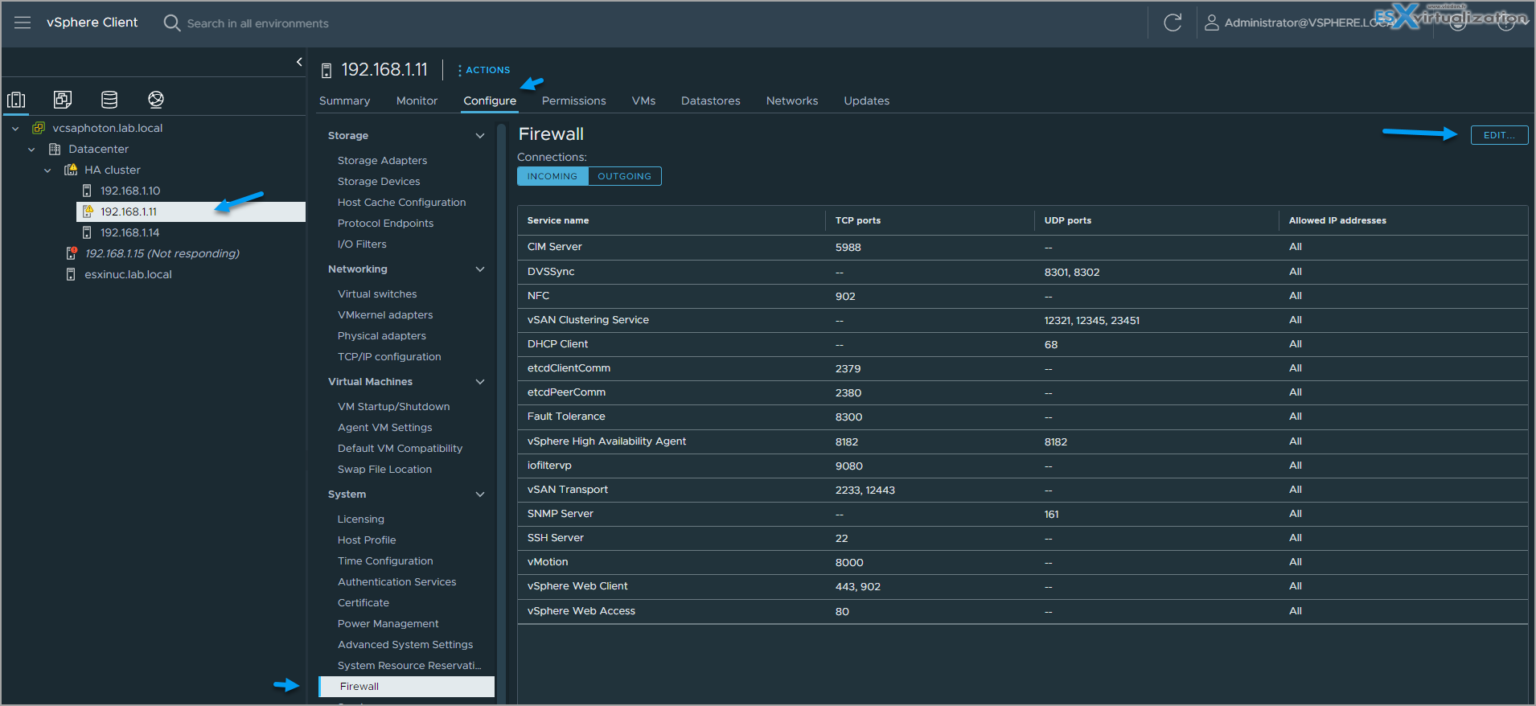Open the Storage inventory view icon
1536x706 pixels.
tap(109, 99)
